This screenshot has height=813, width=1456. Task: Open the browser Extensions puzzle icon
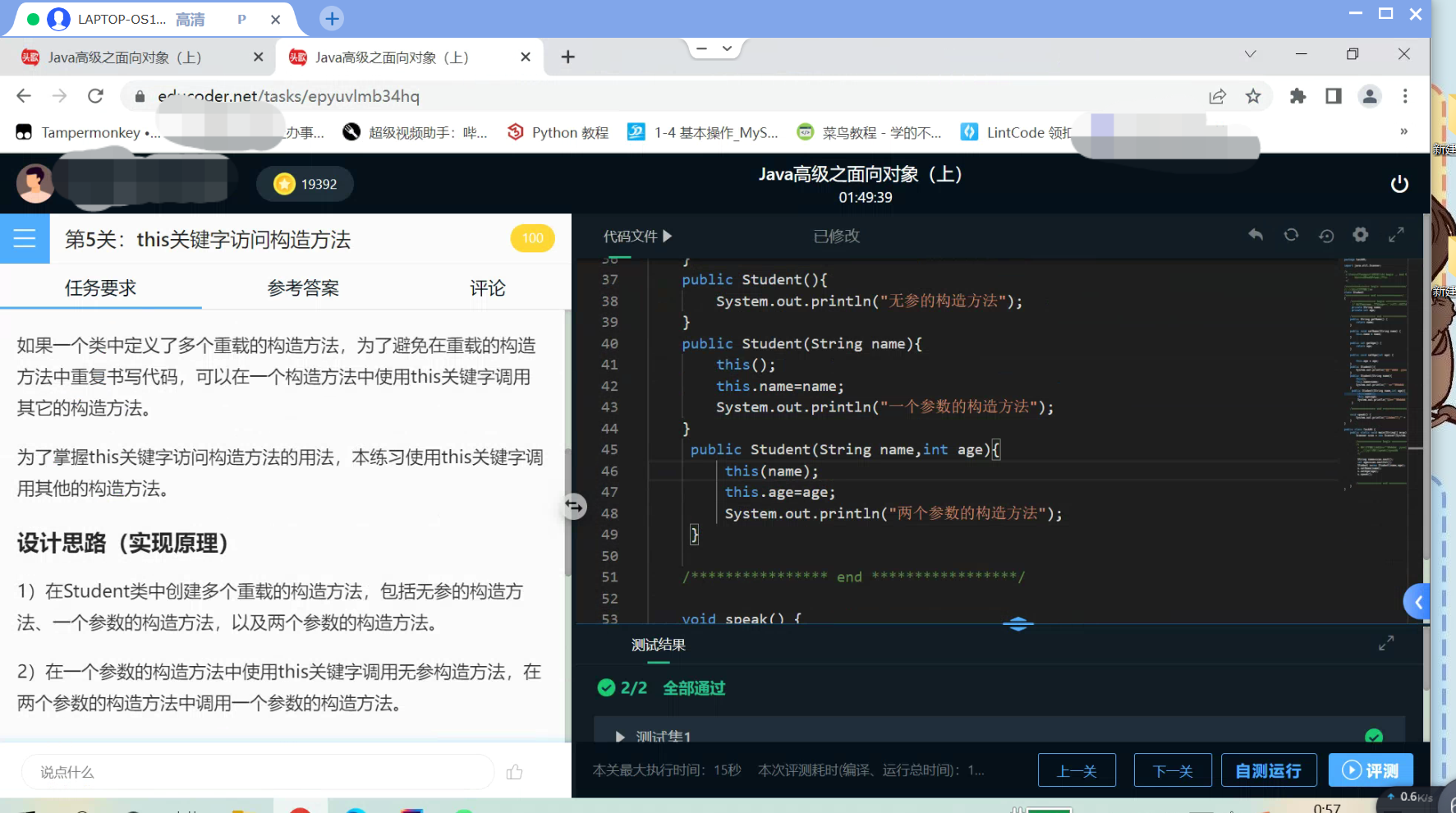(1298, 96)
